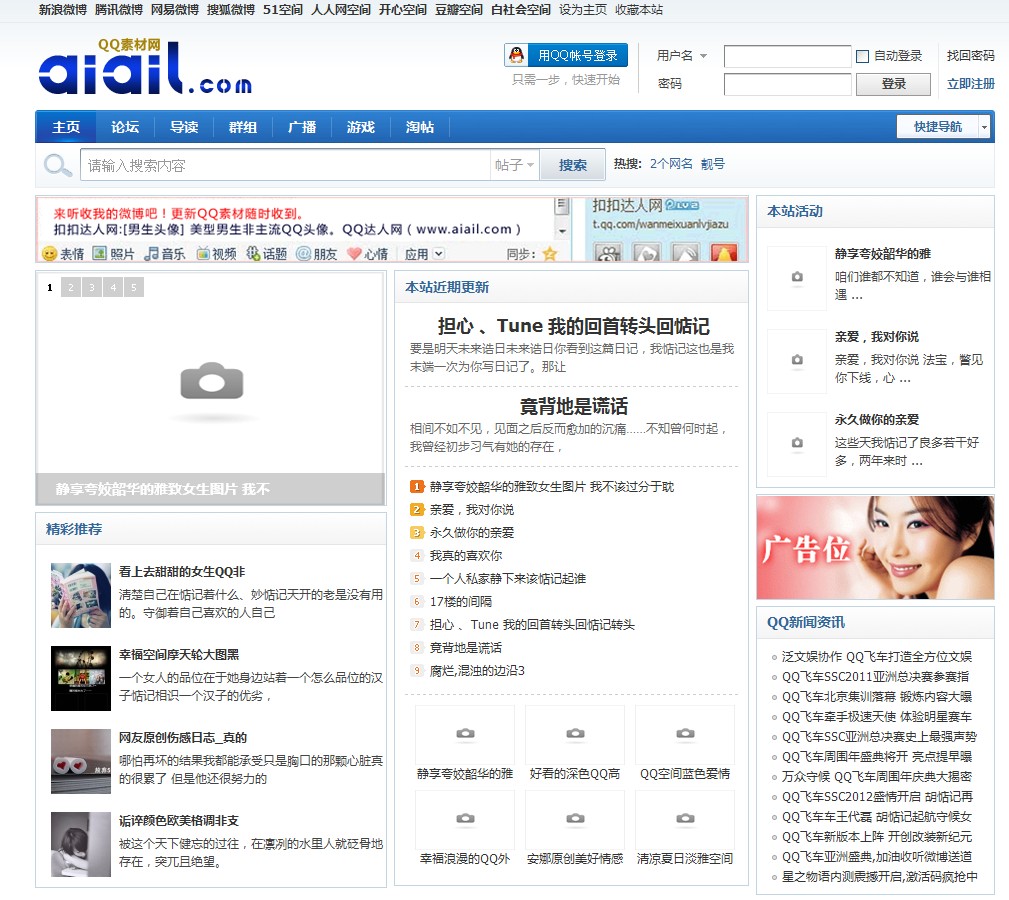Open the 游戏 navigation tab
The height and width of the screenshot is (900, 1009).
pyautogui.click(x=360, y=127)
